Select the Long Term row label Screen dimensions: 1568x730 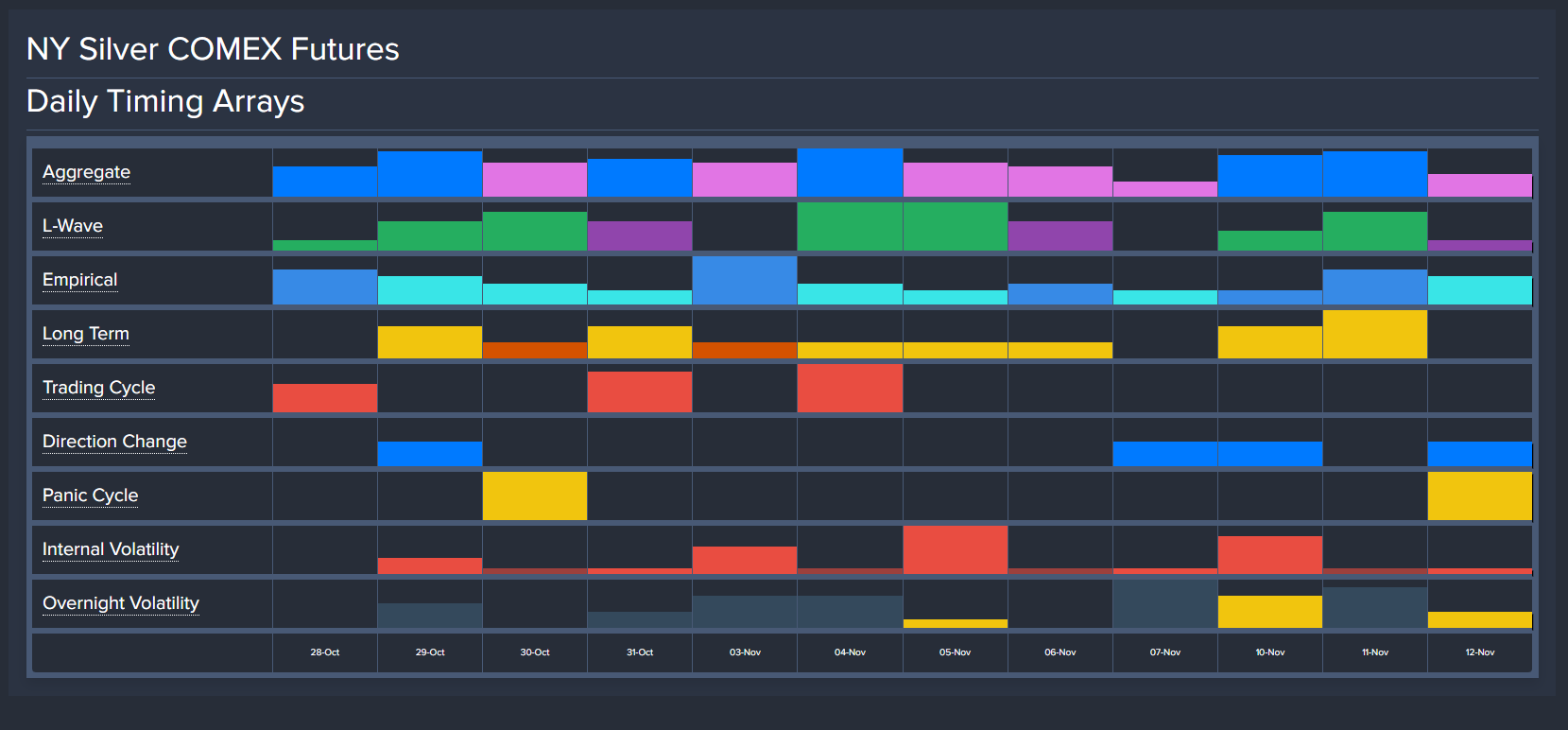86,334
